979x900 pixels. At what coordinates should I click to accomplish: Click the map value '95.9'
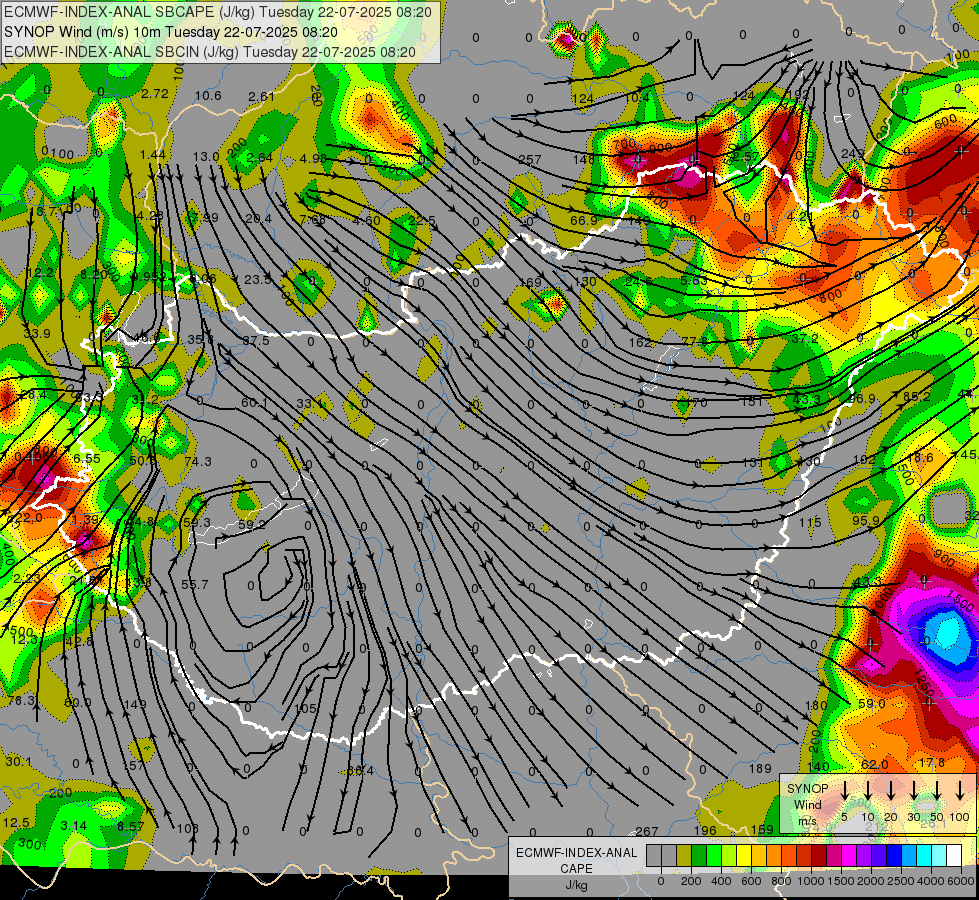[x=866, y=521]
